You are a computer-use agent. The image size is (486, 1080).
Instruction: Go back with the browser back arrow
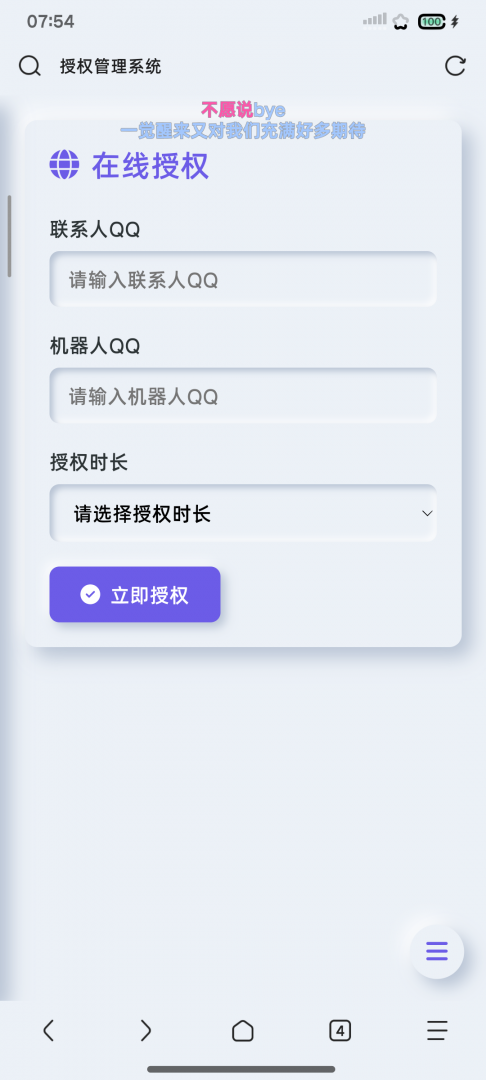(48, 1030)
